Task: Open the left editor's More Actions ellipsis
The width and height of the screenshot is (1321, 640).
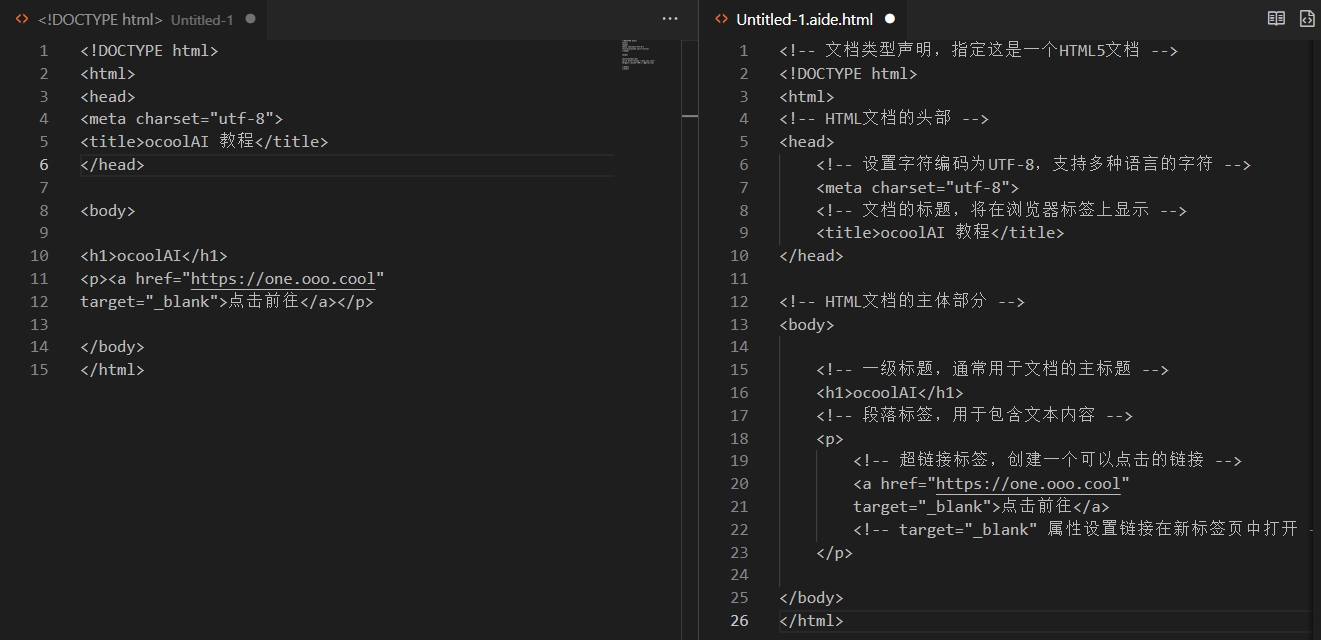Action: (x=670, y=18)
